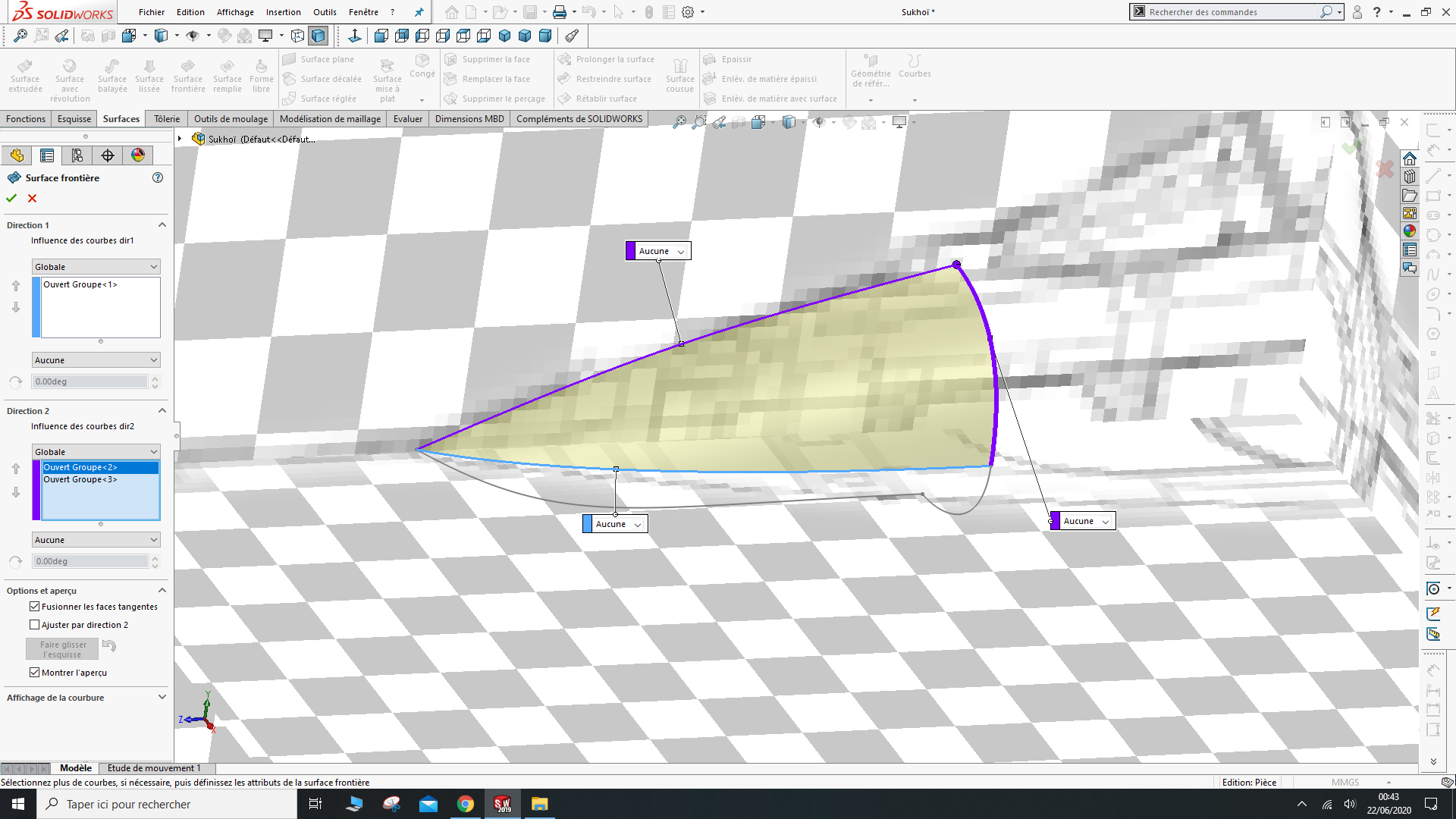Open the Direction 1 Globale dropdown
Screen dimensions: 1456x819
(96, 267)
